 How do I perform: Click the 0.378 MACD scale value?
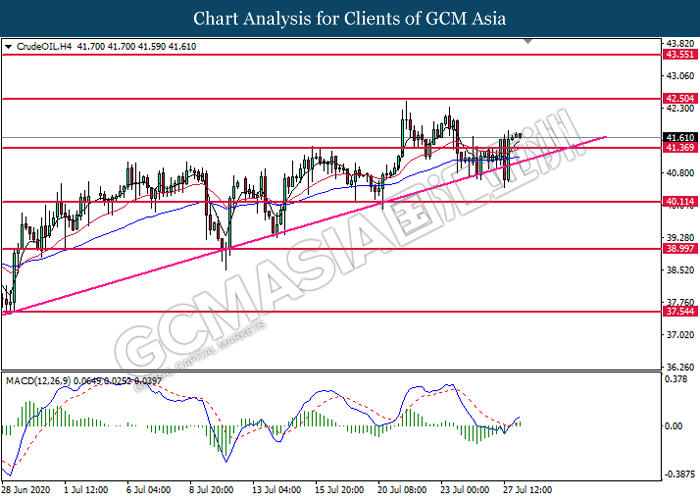[676, 379]
